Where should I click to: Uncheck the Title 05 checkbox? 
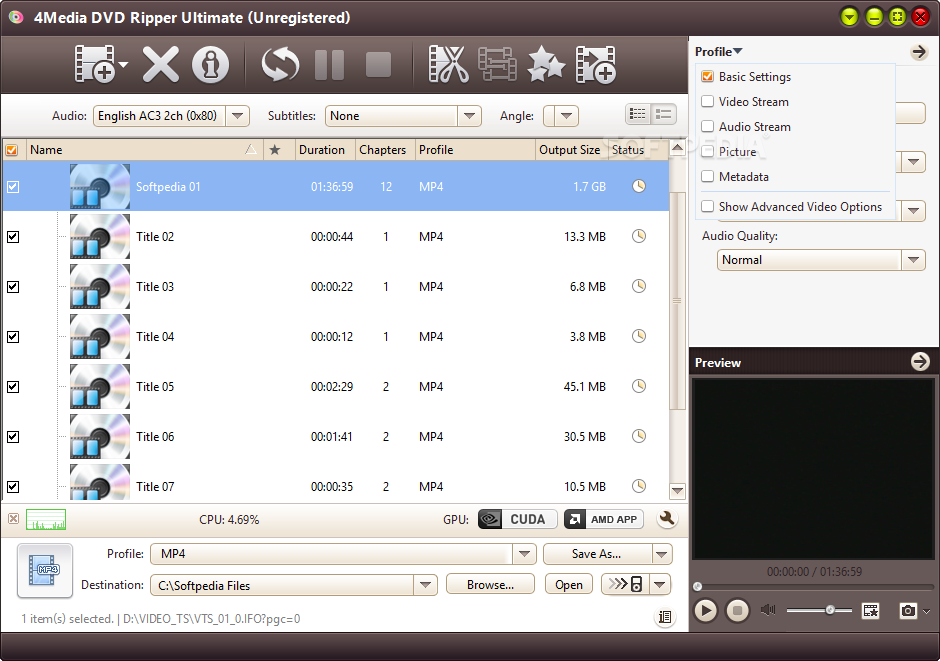point(13,387)
